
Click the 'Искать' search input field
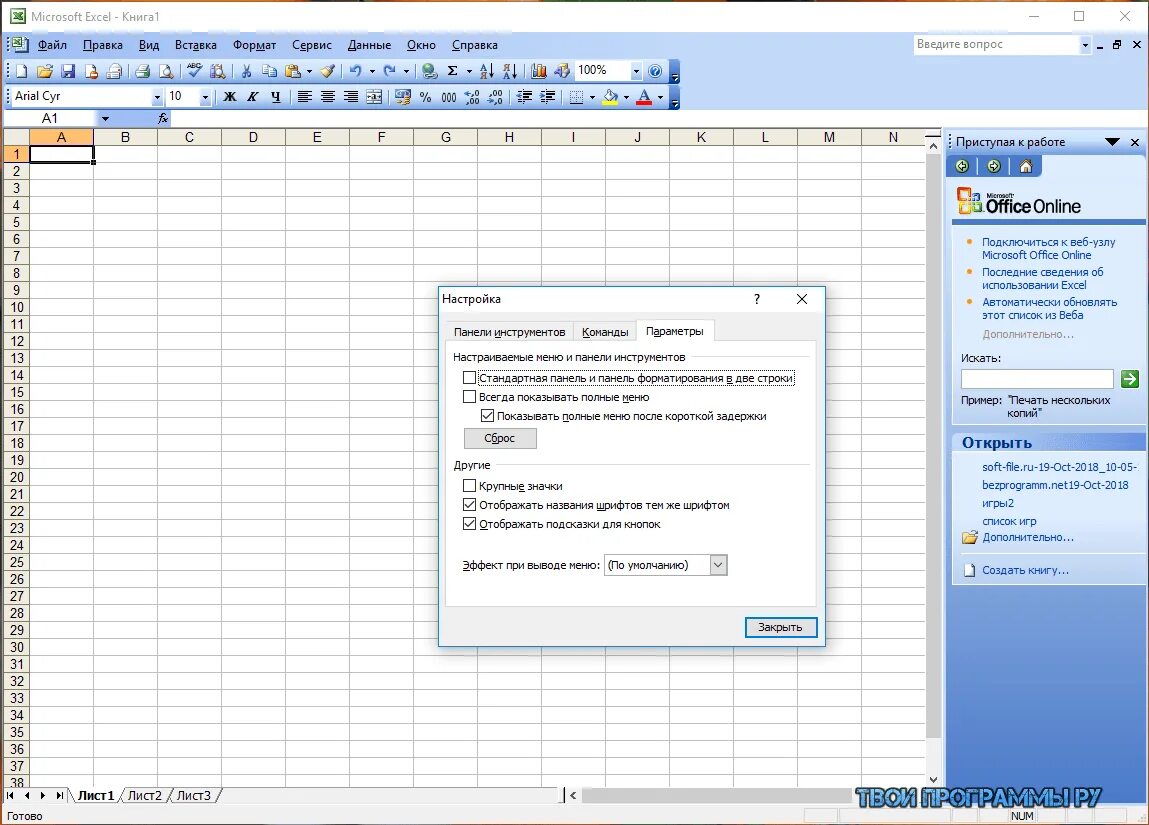point(1037,379)
